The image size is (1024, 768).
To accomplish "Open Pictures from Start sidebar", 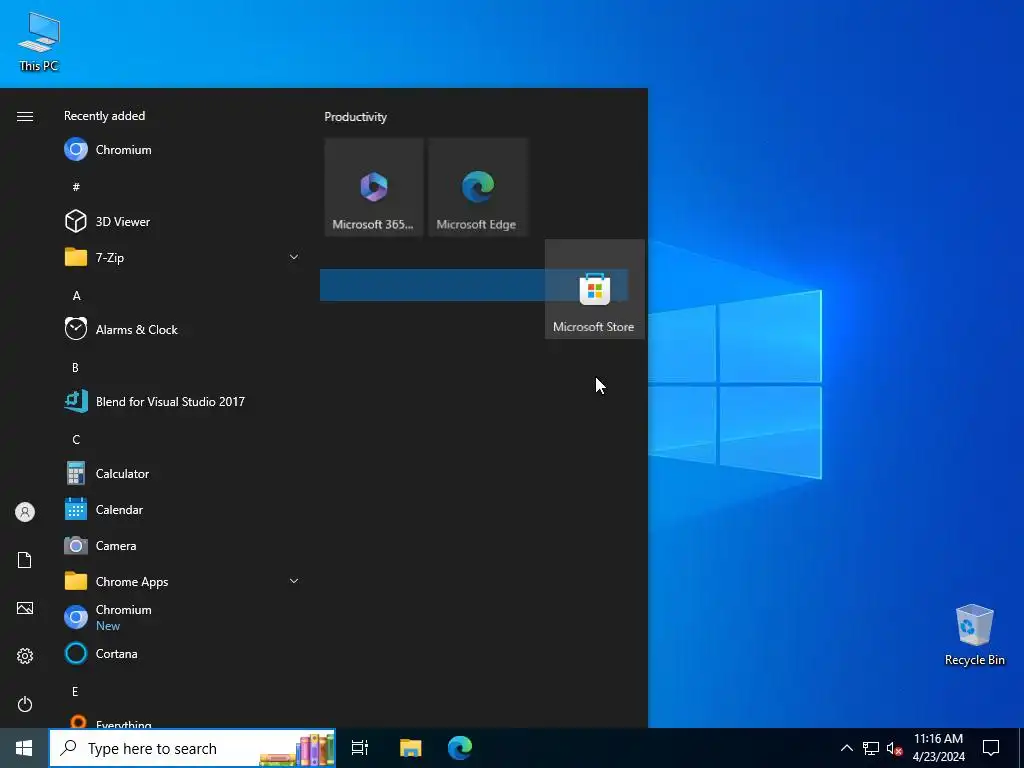I will click(x=25, y=608).
